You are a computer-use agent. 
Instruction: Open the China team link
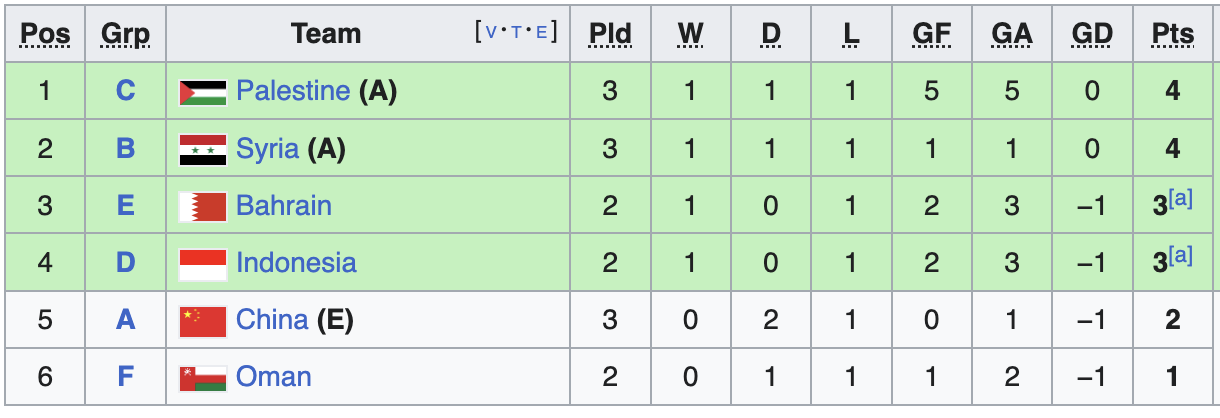coord(272,320)
